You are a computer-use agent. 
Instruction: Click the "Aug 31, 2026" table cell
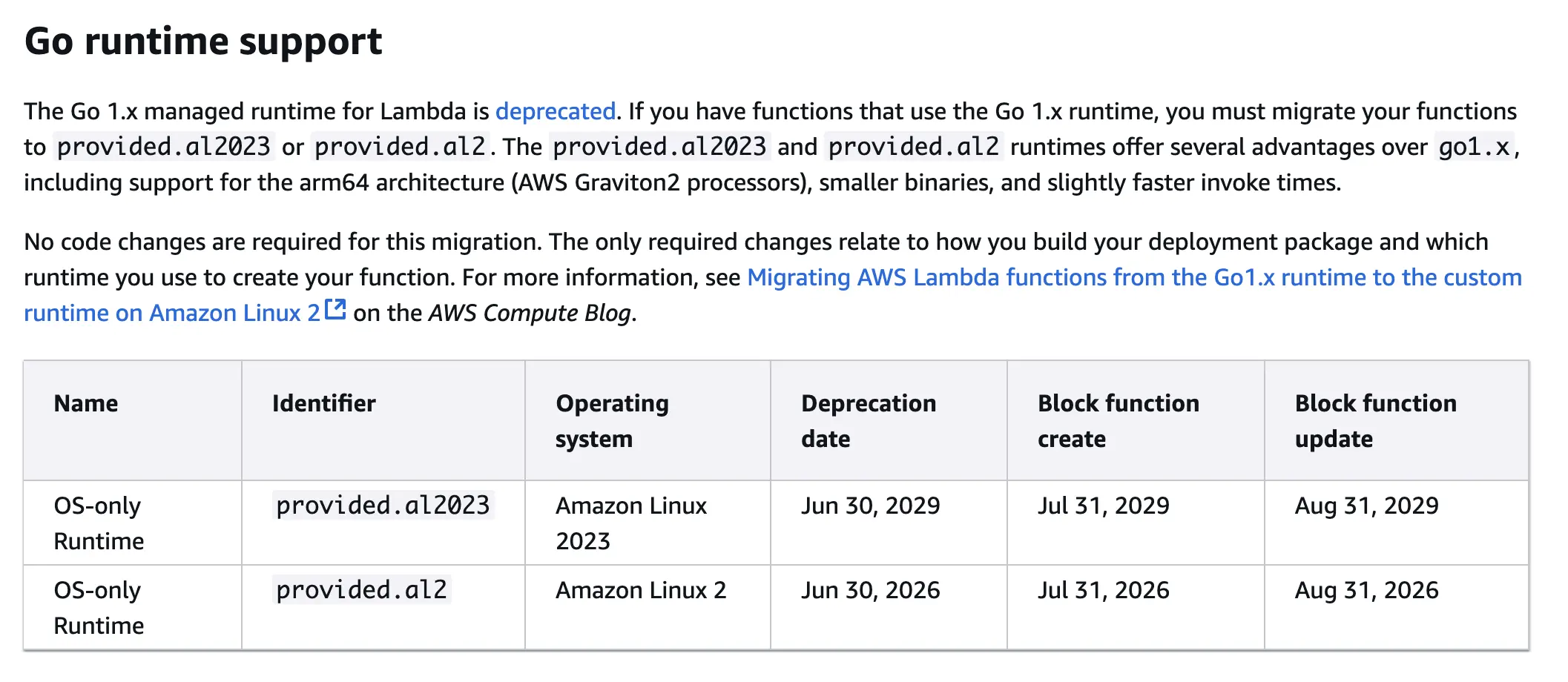(x=1366, y=590)
